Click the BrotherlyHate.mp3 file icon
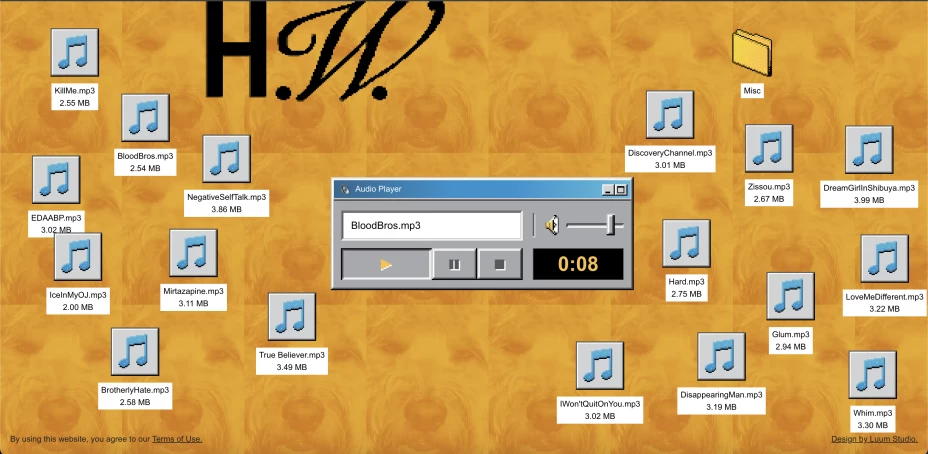928x454 pixels. pyautogui.click(x=135, y=352)
